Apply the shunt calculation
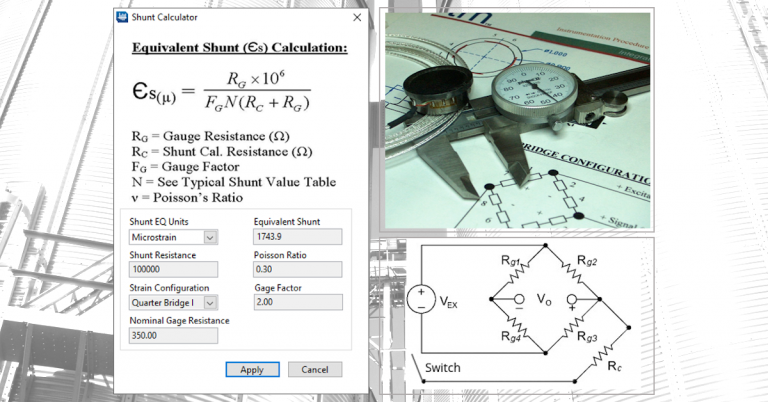The height and width of the screenshot is (402, 768). [x=253, y=370]
